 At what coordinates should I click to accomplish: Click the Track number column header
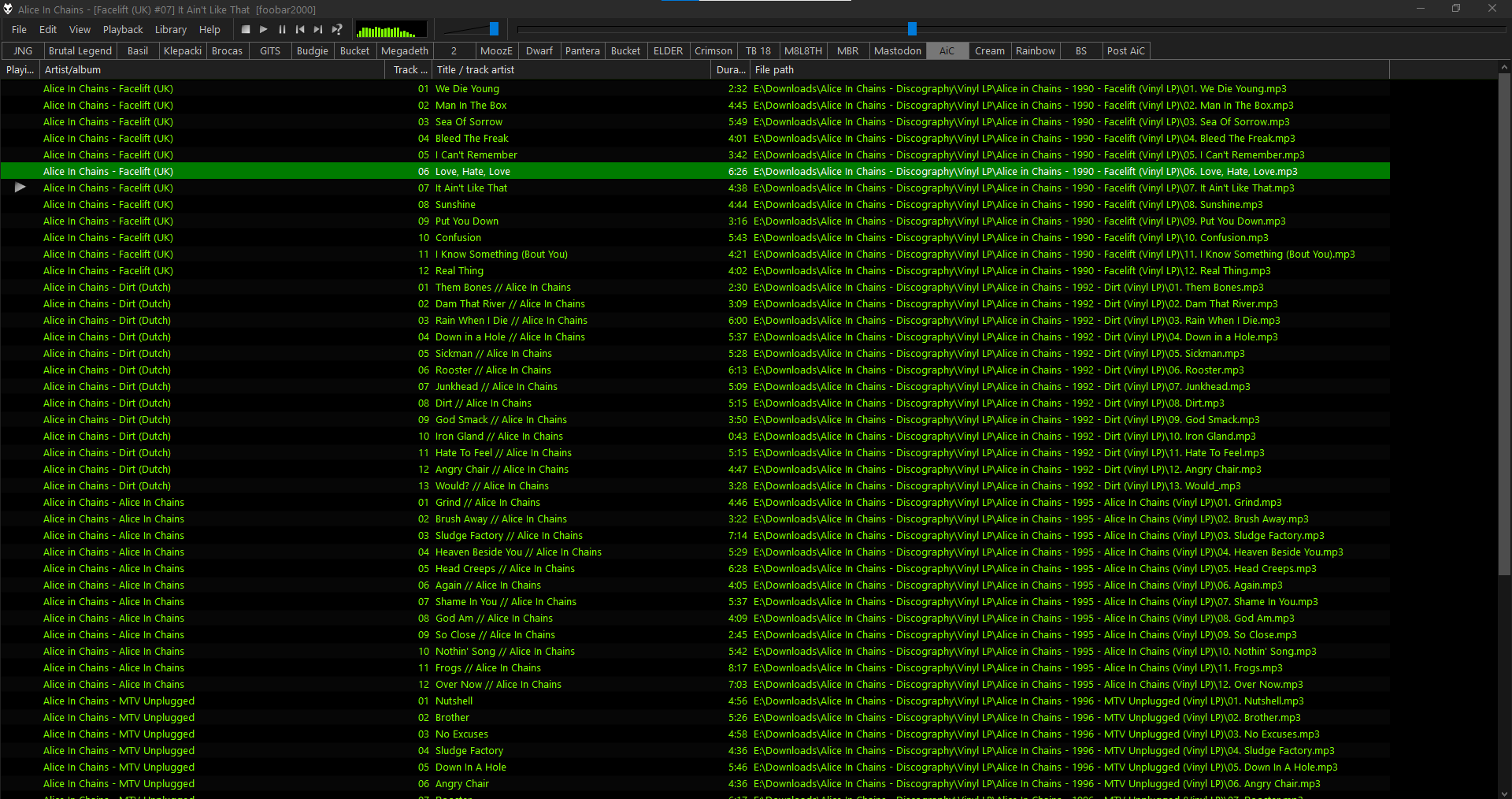[408, 69]
